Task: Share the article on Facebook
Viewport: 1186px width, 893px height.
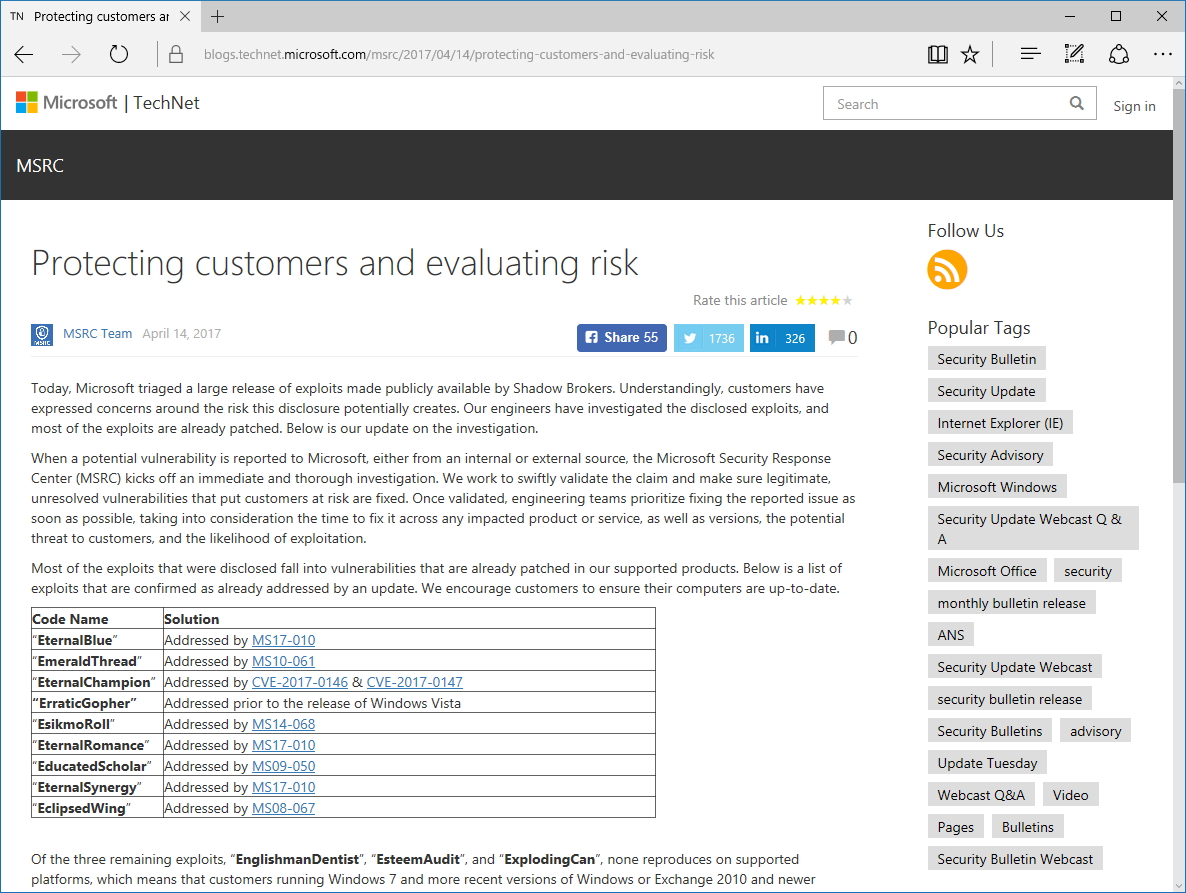Action: [621, 337]
